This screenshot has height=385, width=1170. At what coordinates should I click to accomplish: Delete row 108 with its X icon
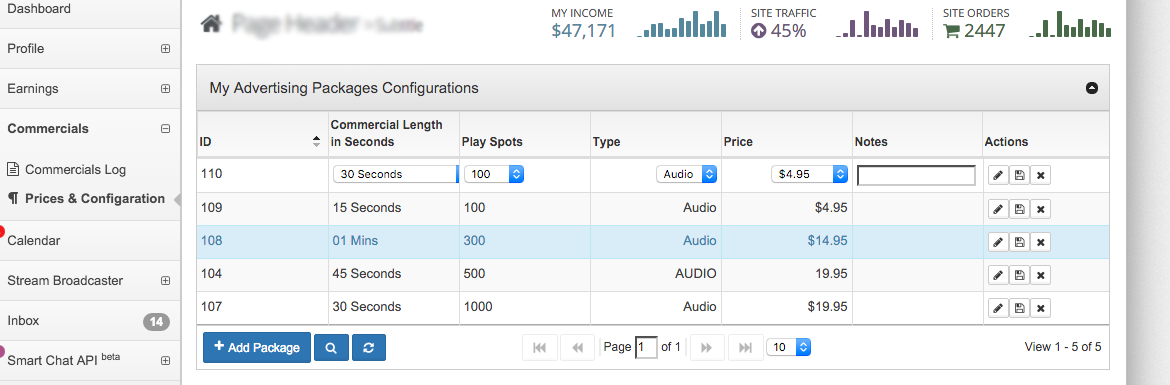[1040, 242]
